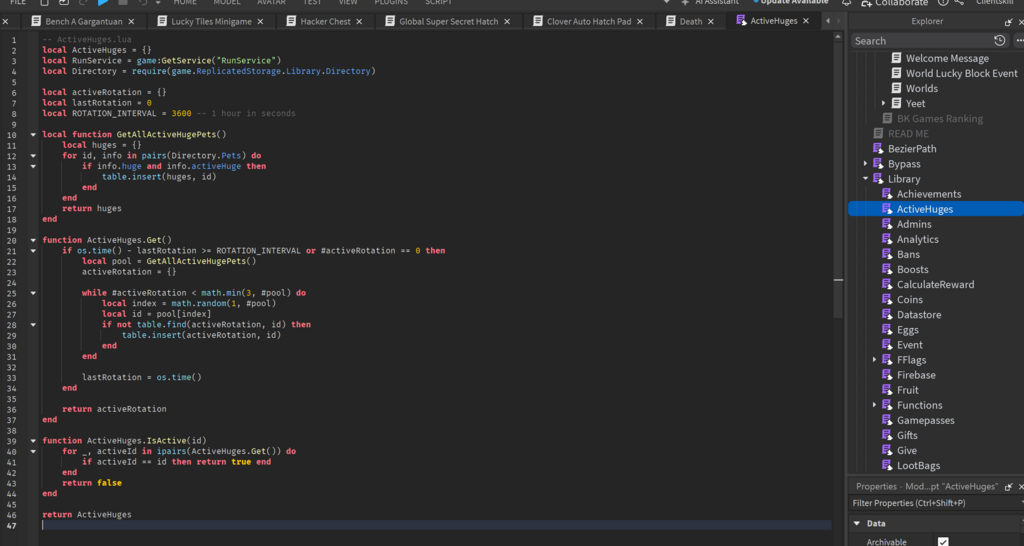
Task: Select the Datastore module script icon
Action: pos(887,315)
